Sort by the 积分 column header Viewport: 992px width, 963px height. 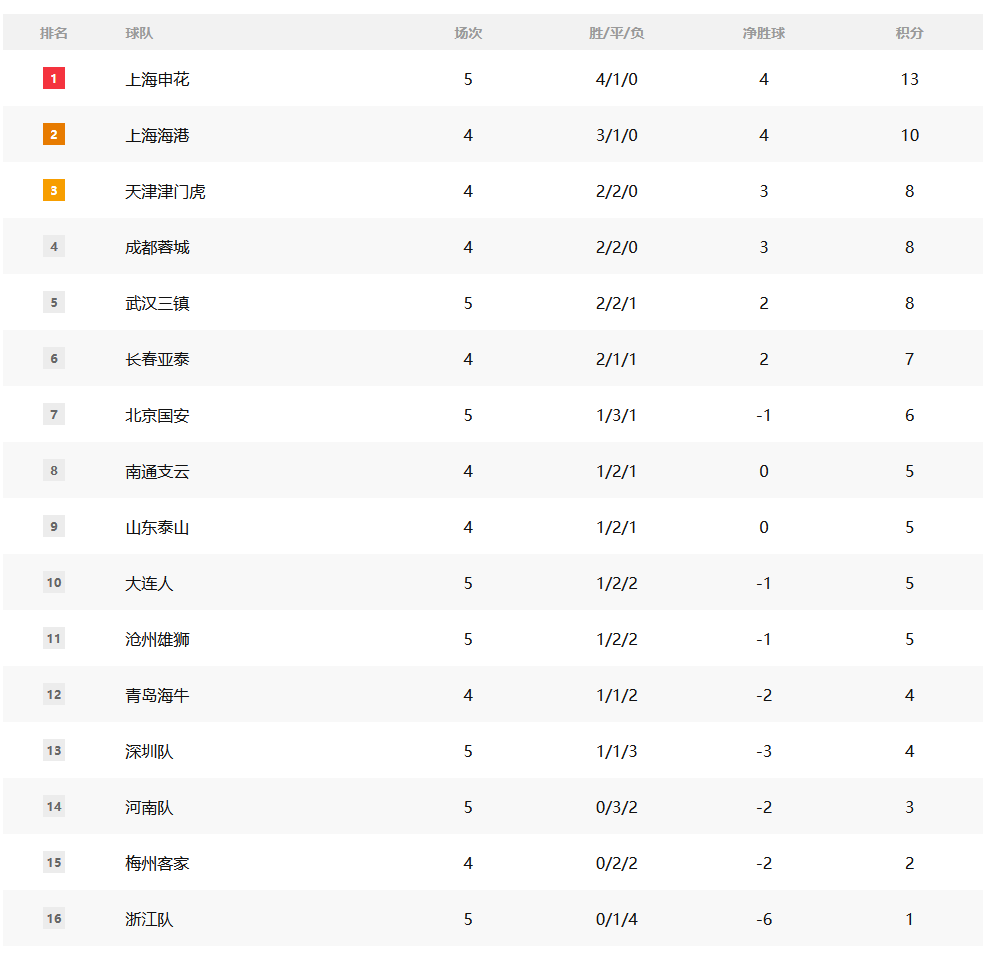click(909, 33)
